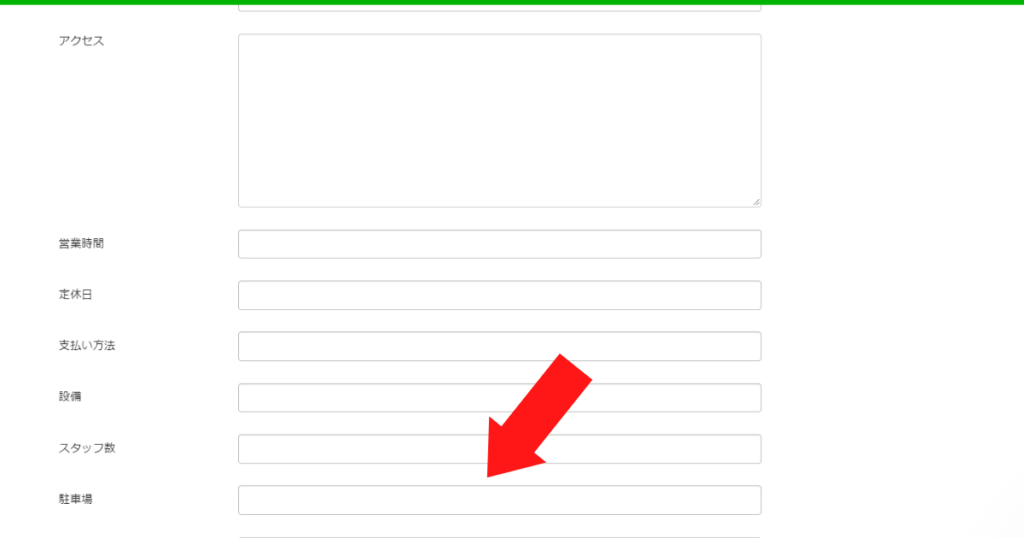The image size is (1024, 538).
Task: Focus the 設備 text field
Action: point(500,398)
